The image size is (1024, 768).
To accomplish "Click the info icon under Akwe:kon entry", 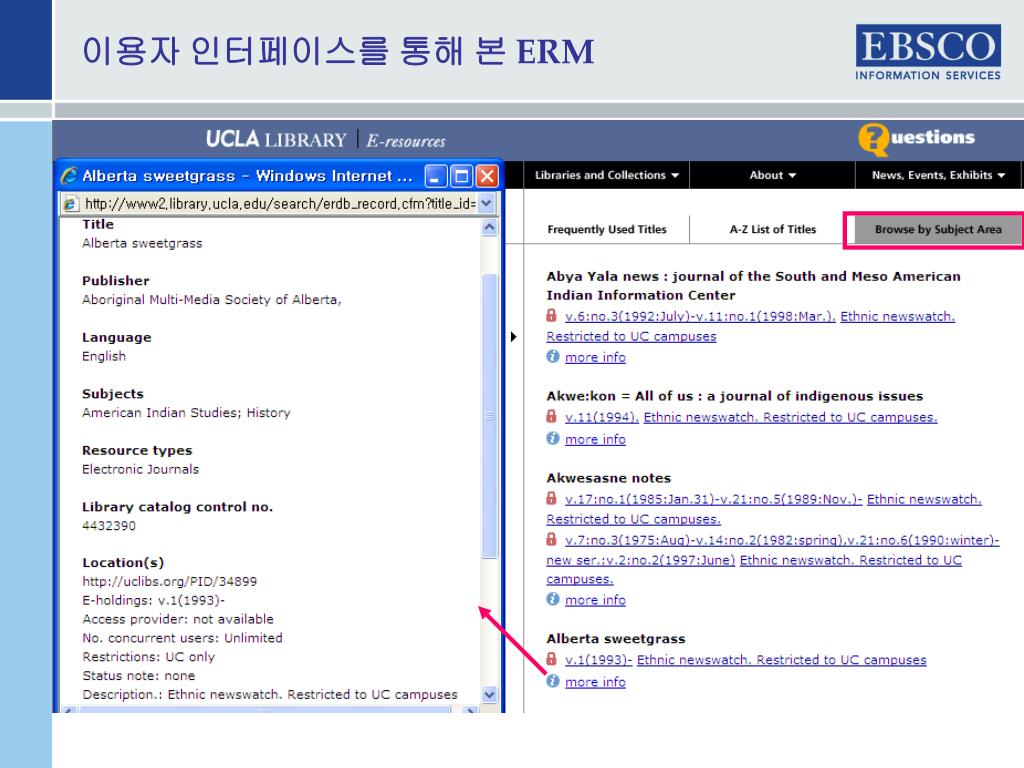I will tap(552, 438).
